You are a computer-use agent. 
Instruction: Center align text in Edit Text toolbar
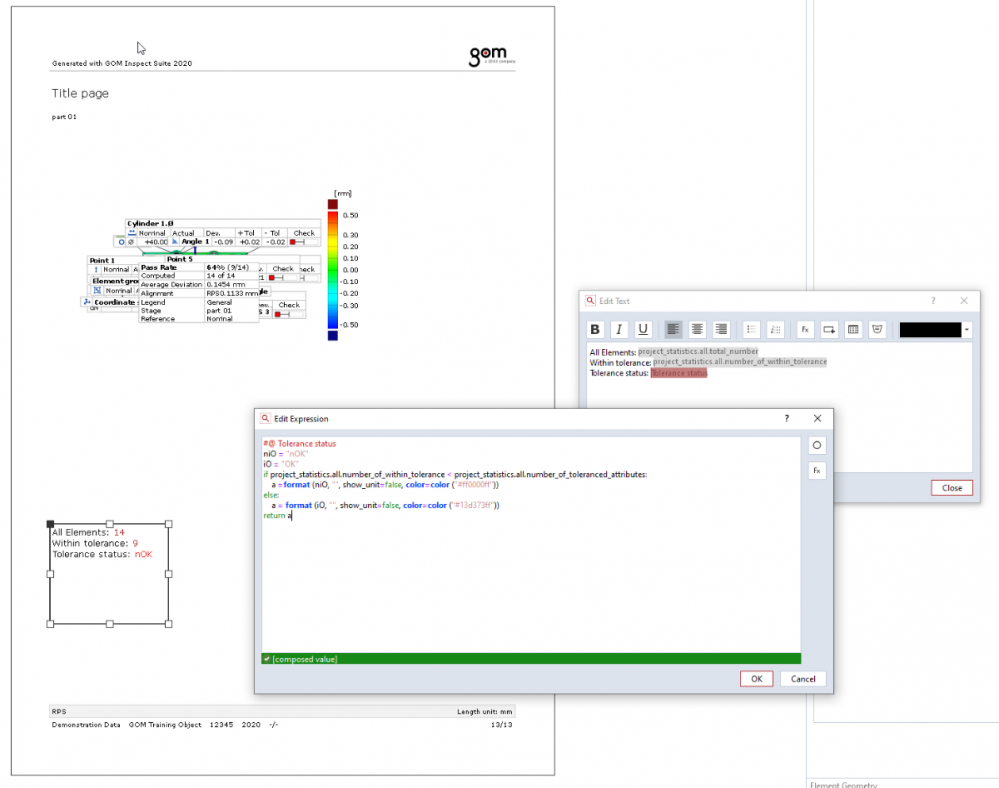point(697,329)
